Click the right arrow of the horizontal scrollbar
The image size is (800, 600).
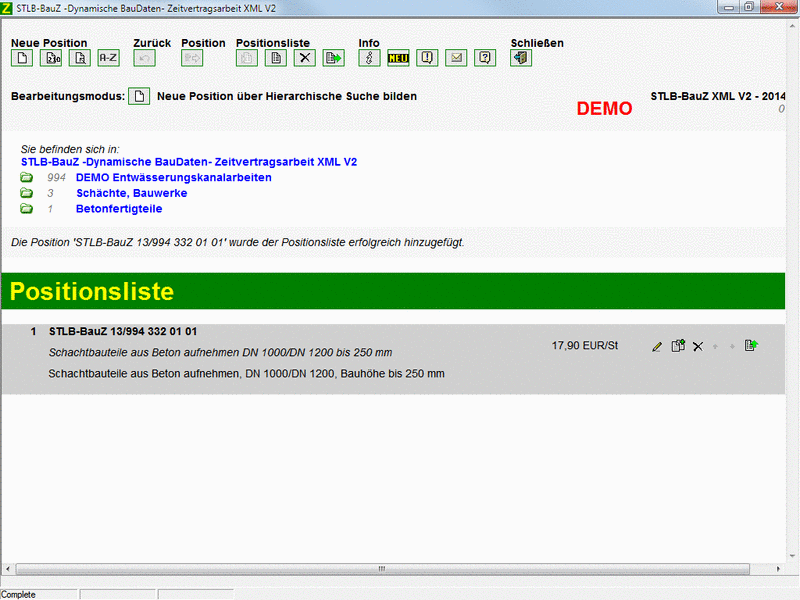778,568
